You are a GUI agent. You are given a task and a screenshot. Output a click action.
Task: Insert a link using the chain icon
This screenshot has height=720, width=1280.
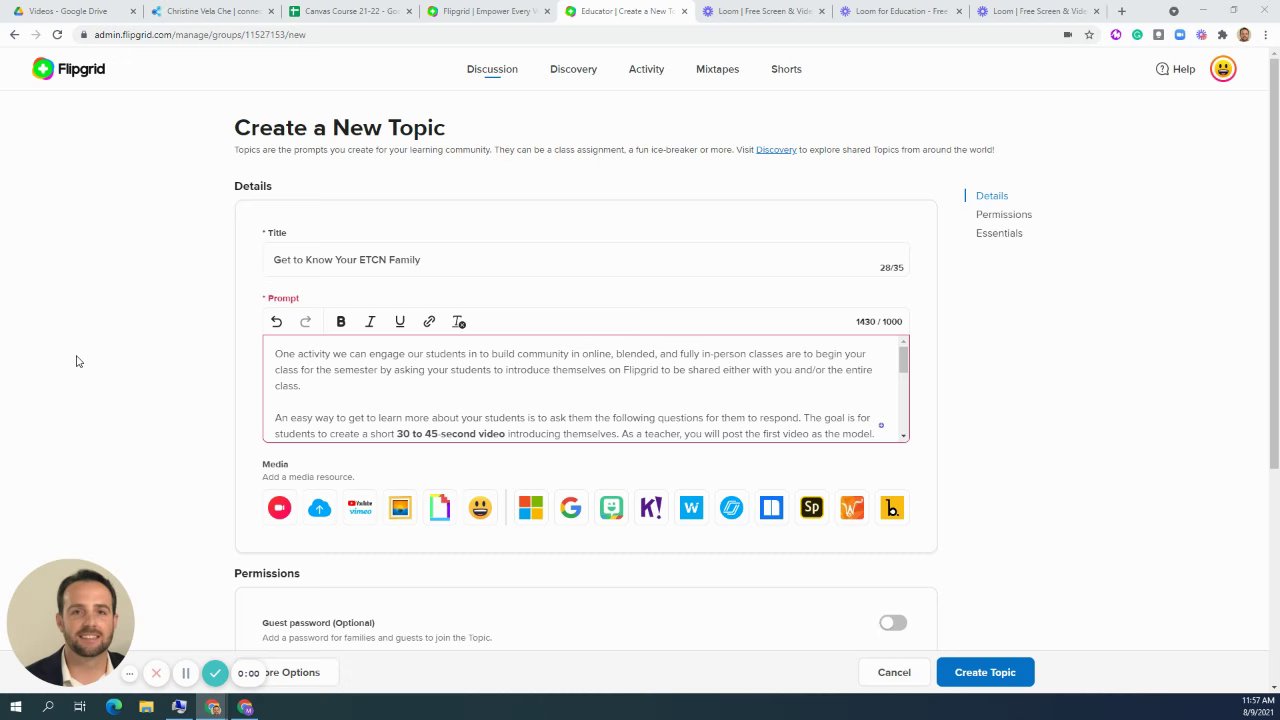coord(429,322)
